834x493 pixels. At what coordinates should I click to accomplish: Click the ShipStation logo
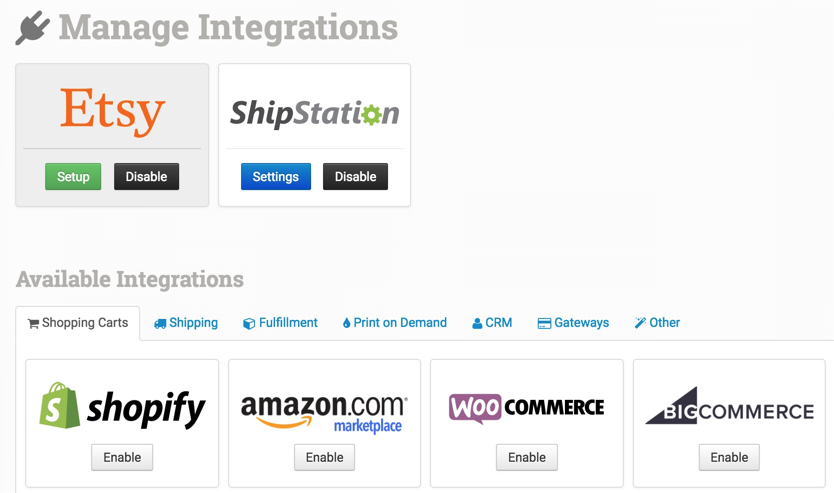coord(314,113)
